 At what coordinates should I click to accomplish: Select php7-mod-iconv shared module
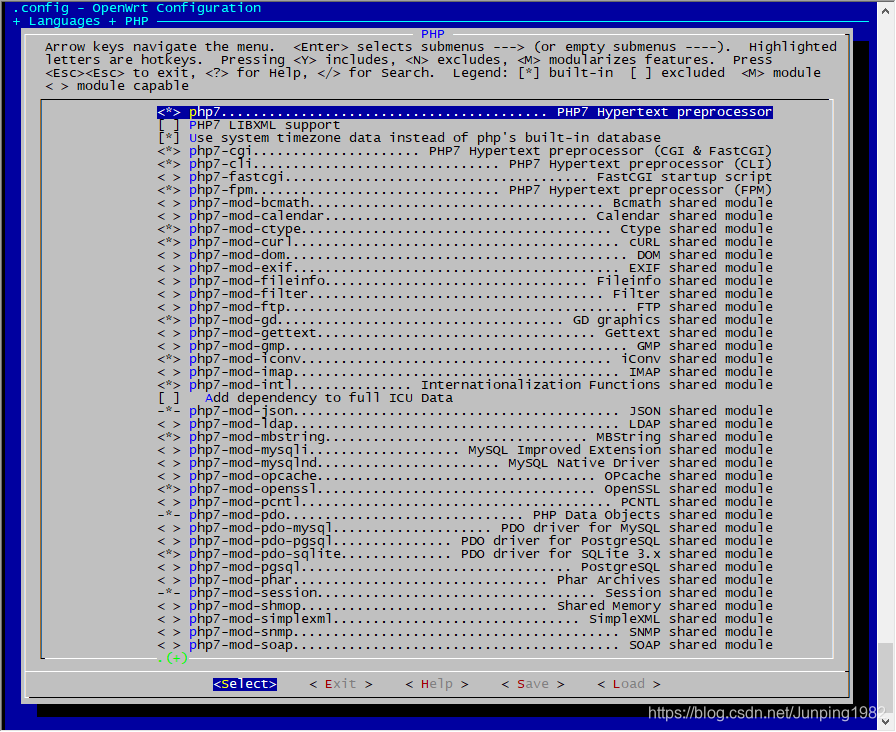465,359
